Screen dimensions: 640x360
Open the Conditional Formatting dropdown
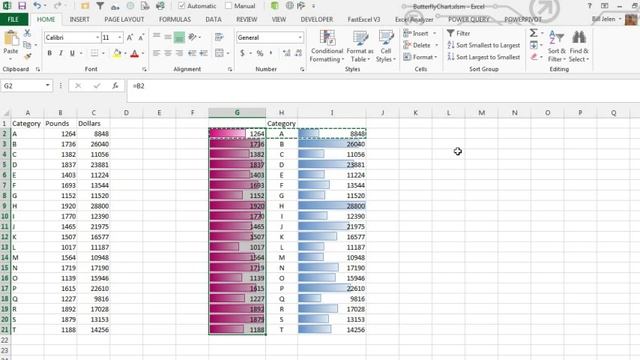[327, 46]
